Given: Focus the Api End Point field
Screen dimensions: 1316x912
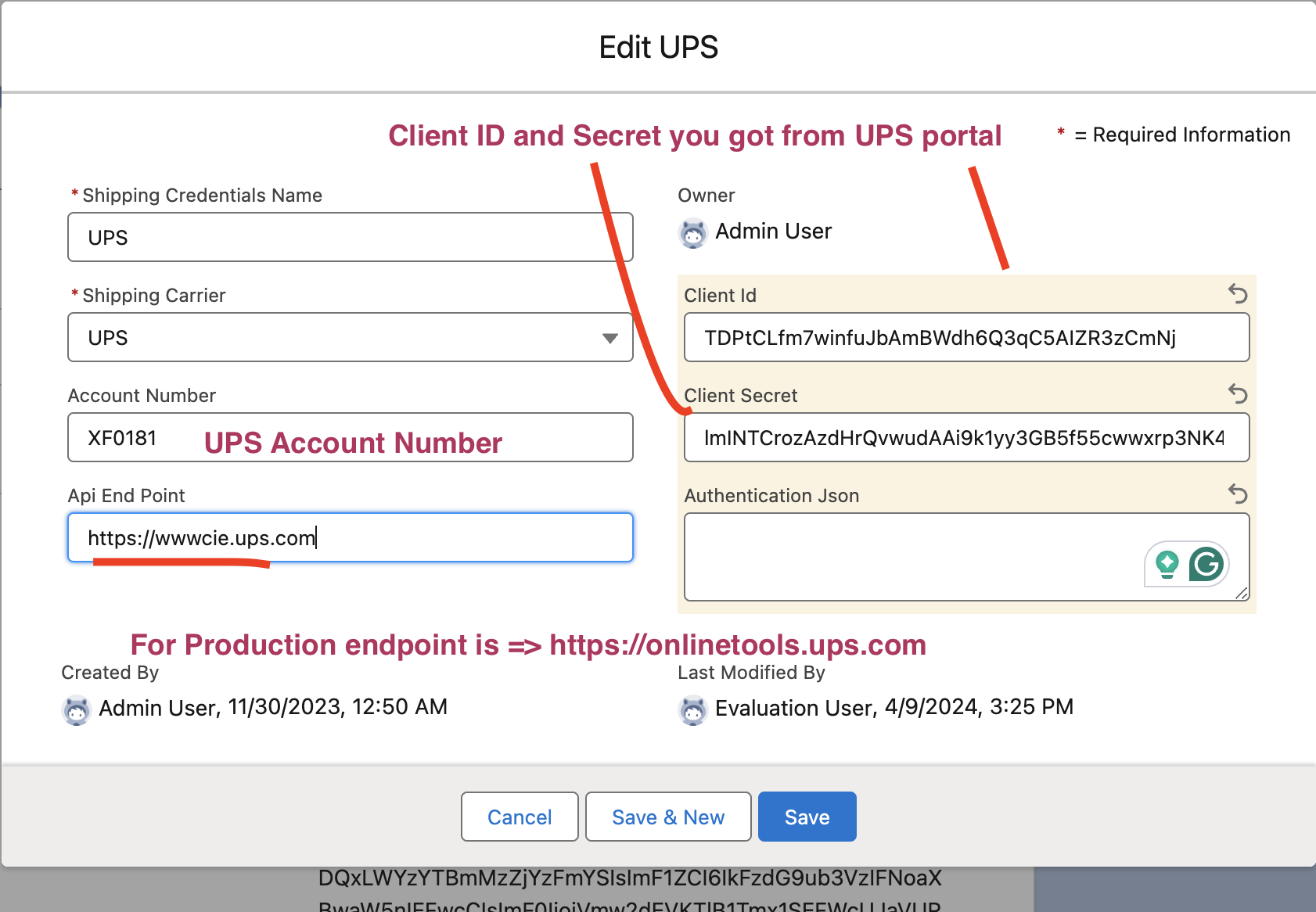Looking at the screenshot, I should (x=350, y=537).
